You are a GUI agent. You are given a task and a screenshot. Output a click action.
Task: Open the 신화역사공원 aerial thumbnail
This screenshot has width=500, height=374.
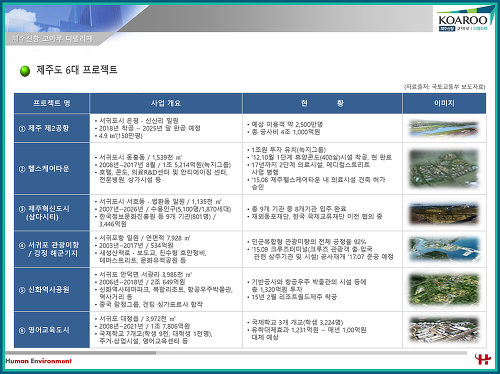point(444,290)
